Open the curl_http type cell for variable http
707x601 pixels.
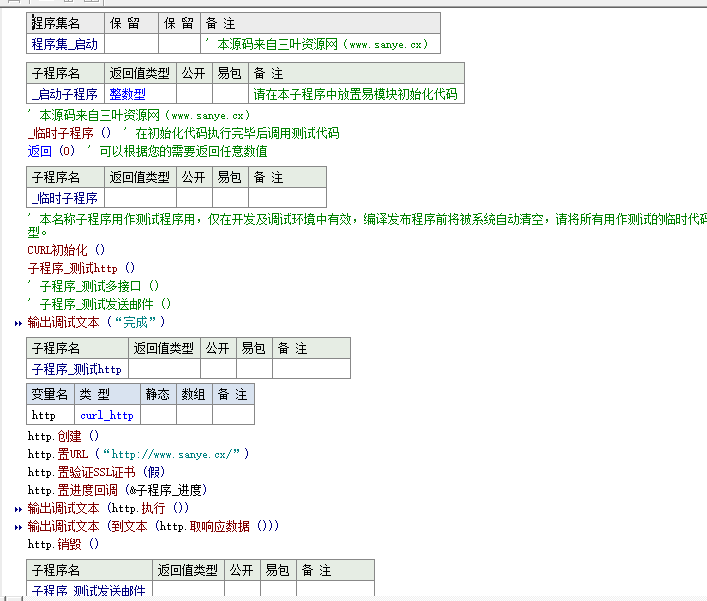pos(106,415)
